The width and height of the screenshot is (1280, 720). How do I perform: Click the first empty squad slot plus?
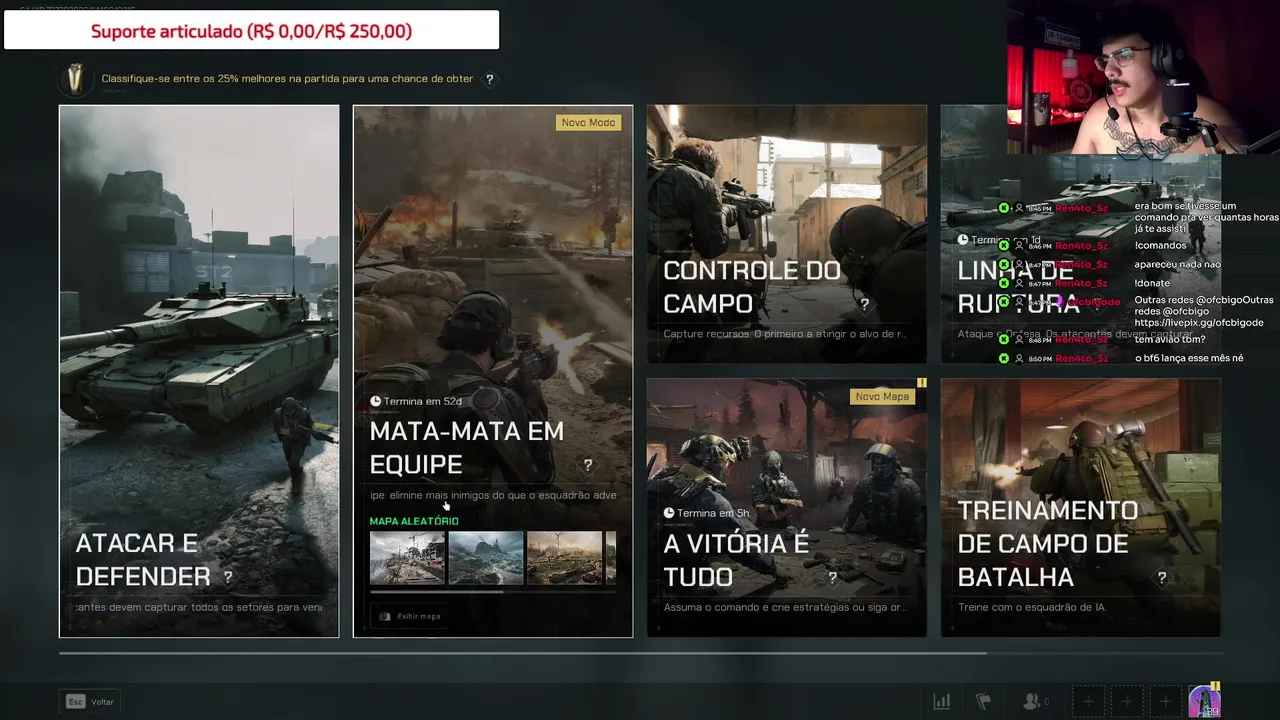[1088, 701]
